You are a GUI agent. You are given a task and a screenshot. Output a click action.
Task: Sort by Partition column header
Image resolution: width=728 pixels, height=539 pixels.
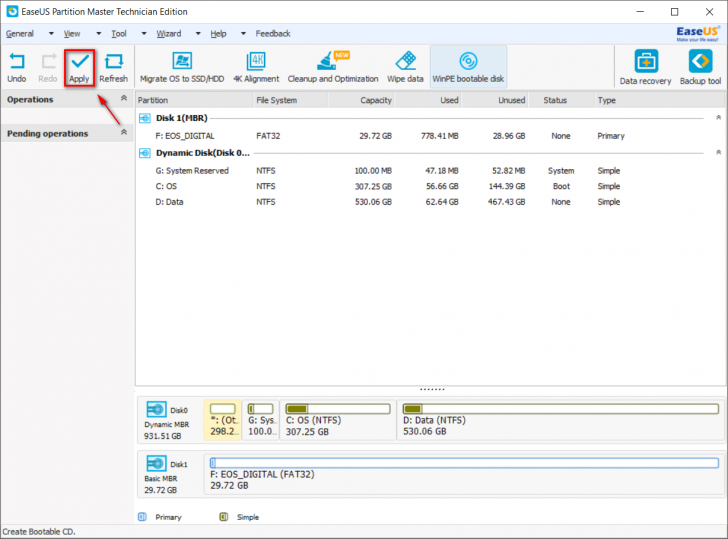[195, 100]
